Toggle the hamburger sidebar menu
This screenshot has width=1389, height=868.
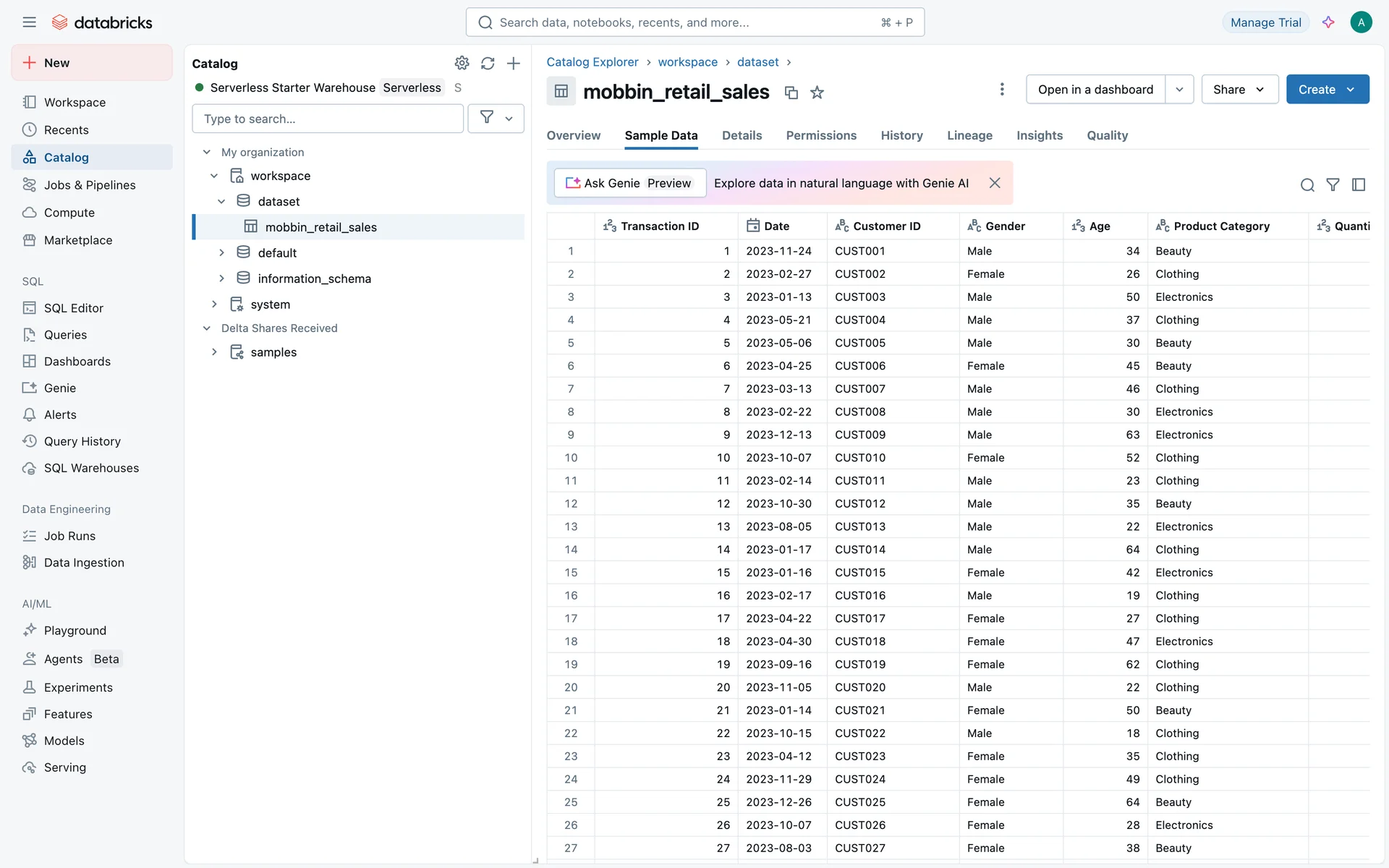click(29, 22)
